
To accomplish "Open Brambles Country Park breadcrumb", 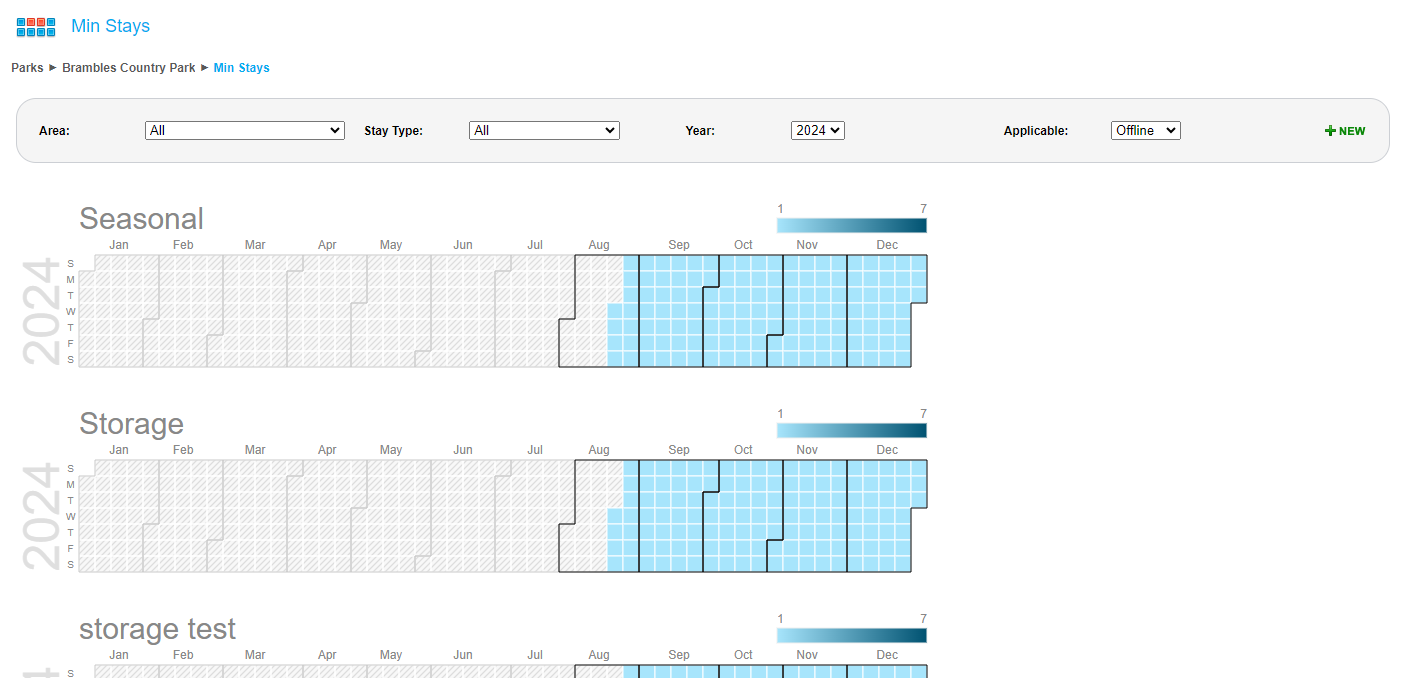I will [128, 68].
